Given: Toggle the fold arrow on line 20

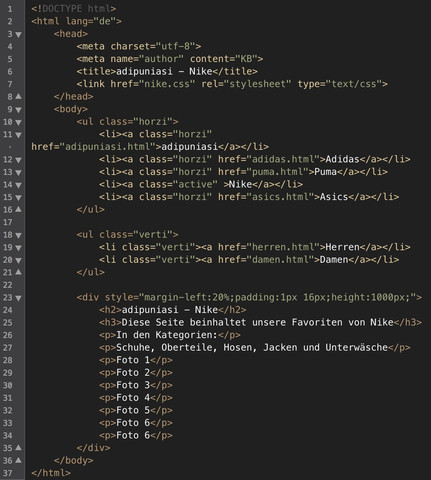Looking at the screenshot, I should tap(18, 260).
